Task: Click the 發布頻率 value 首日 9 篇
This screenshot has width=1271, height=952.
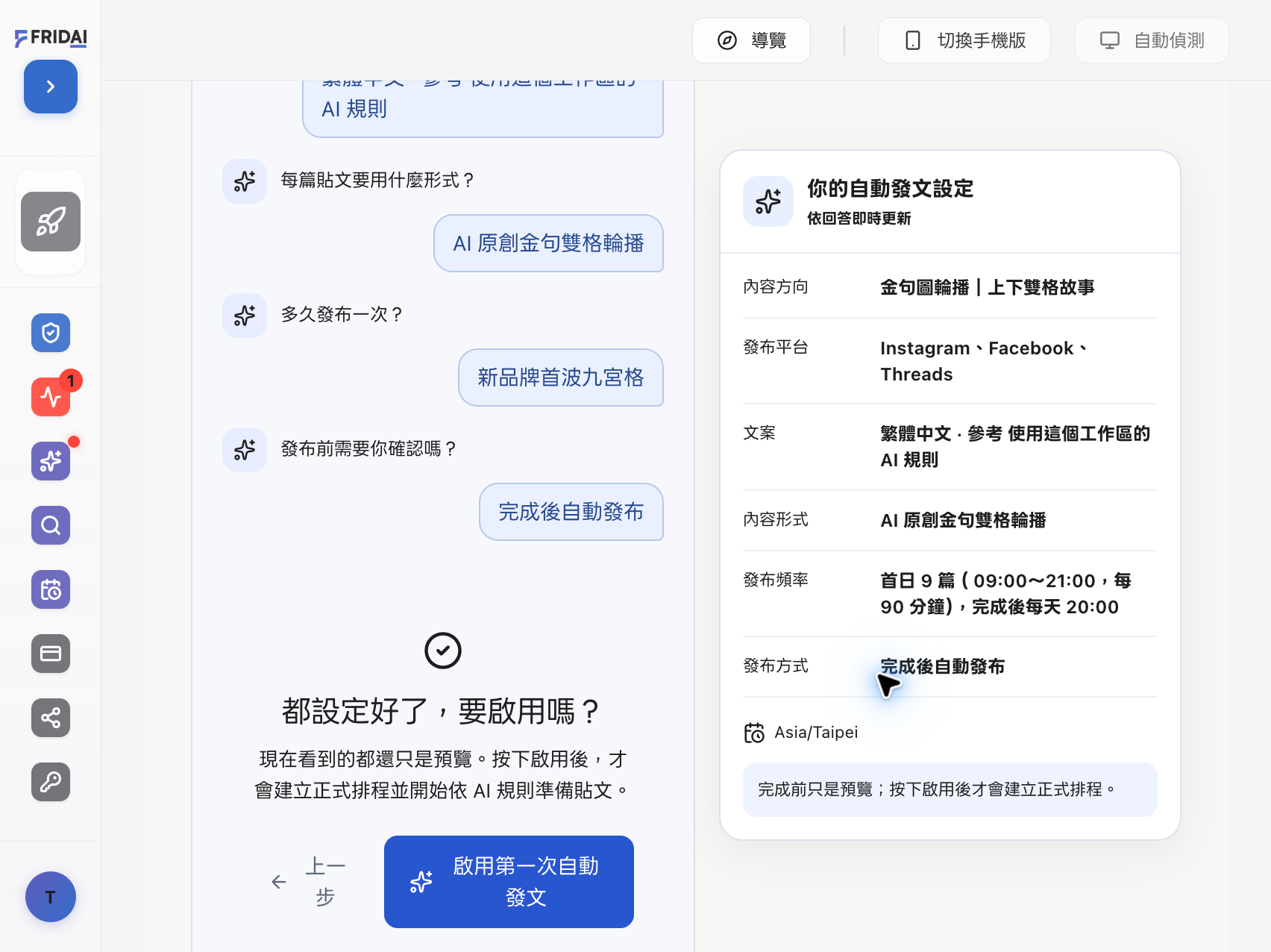Action: coord(1006,594)
